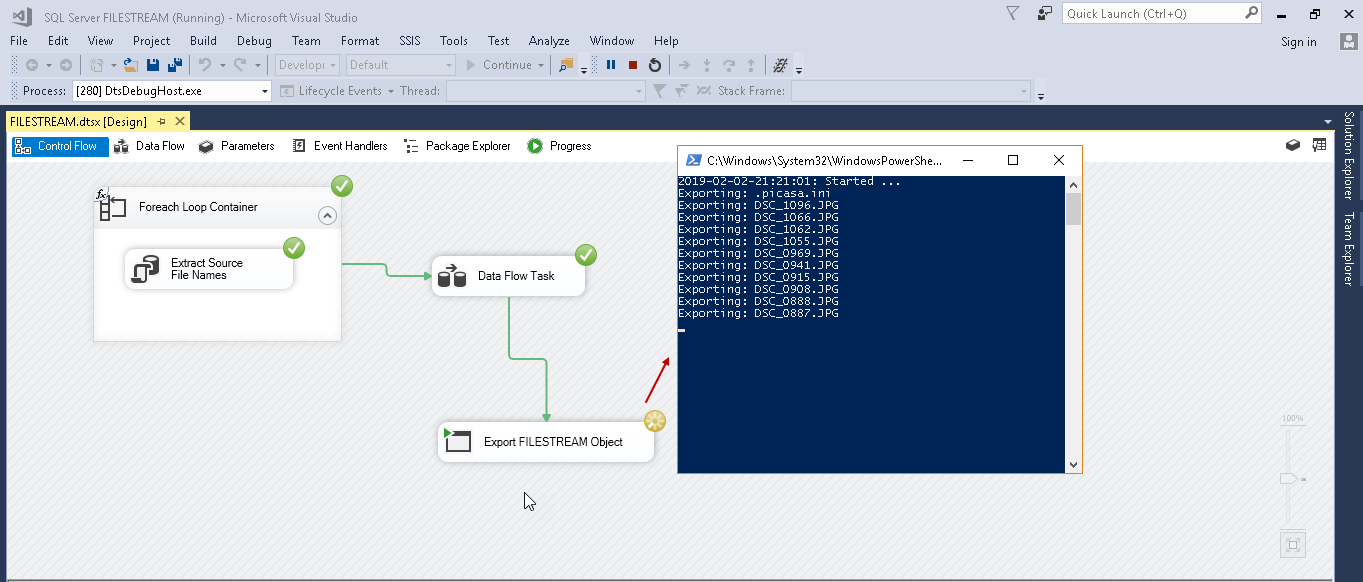Click the Continue button

pyautogui.click(x=499, y=65)
